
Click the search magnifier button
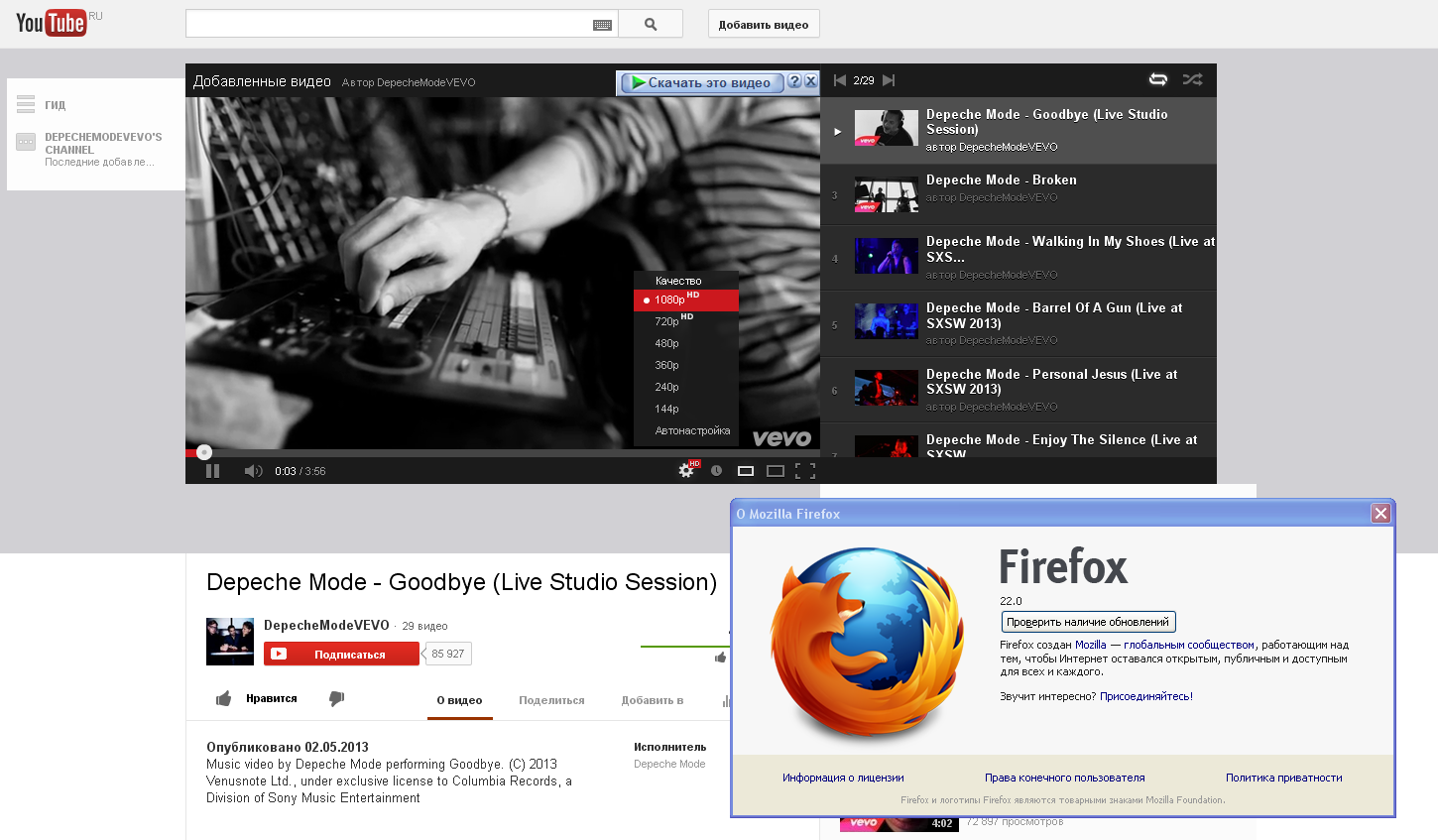[x=651, y=25]
